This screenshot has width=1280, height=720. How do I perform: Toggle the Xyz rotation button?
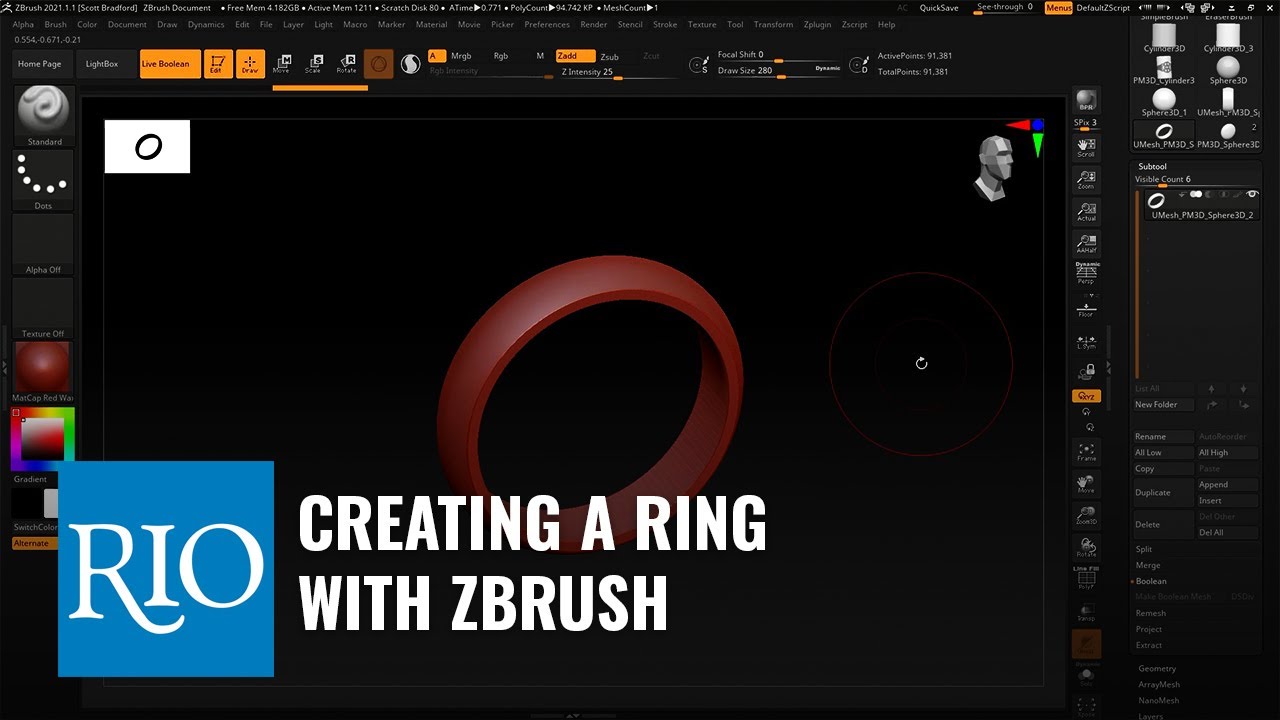(x=1086, y=396)
